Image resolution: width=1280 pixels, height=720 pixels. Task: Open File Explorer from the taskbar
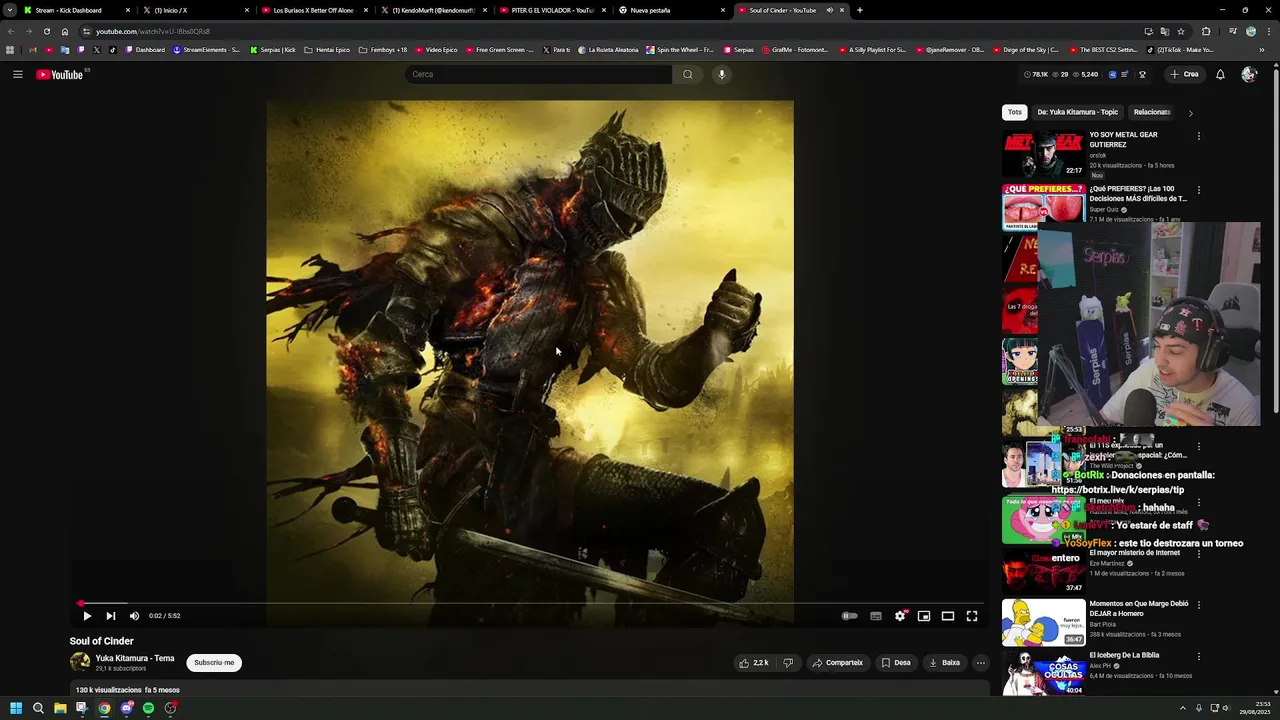[x=60, y=708]
